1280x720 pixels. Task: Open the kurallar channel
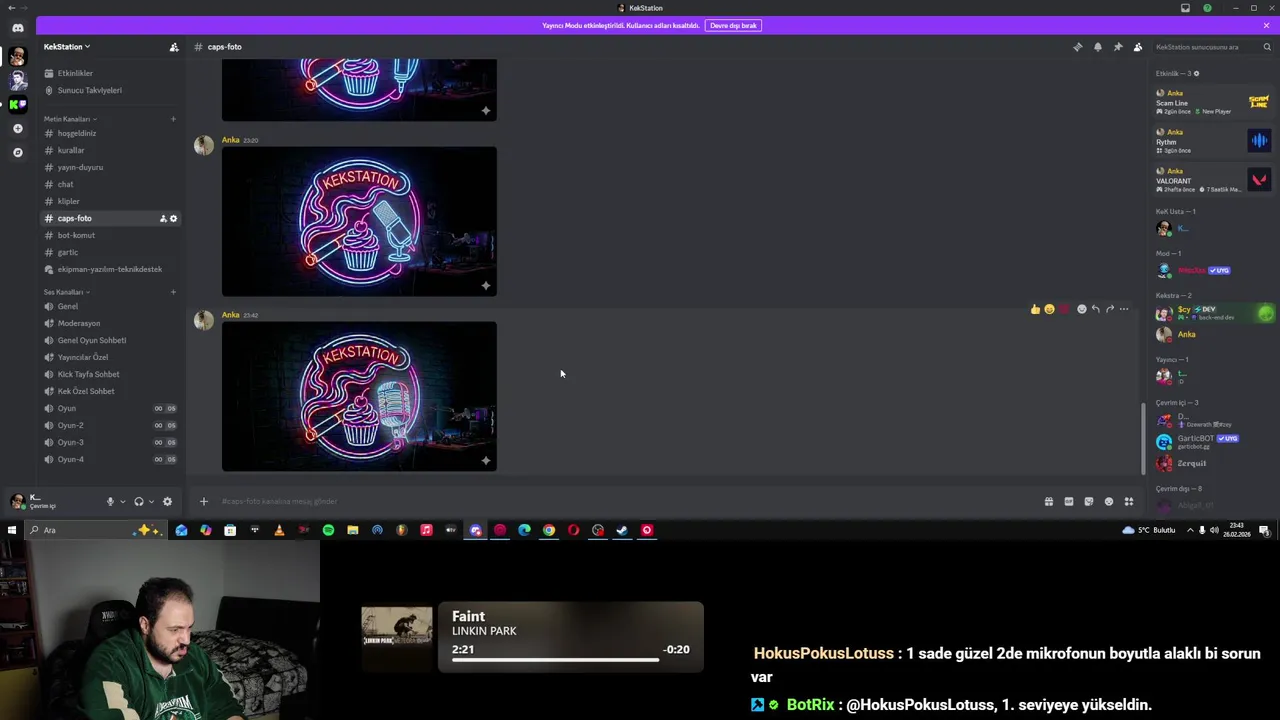(x=110, y=150)
